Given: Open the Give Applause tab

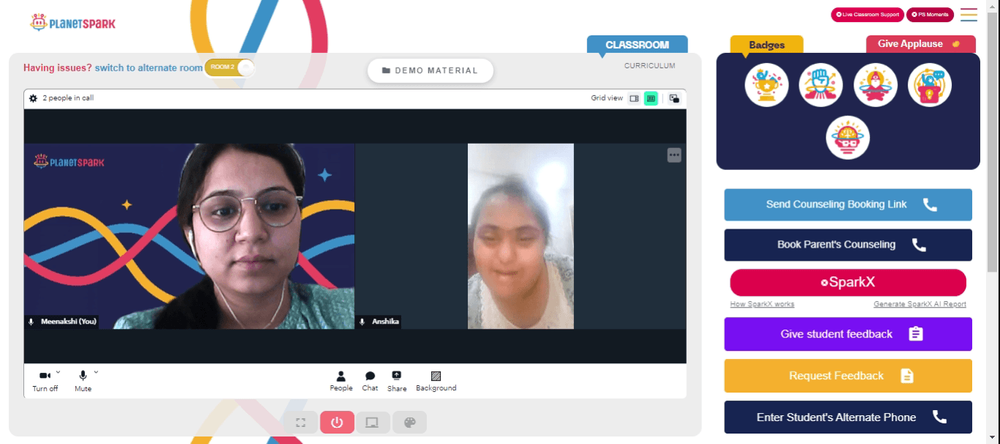Looking at the screenshot, I should tap(920, 44).
